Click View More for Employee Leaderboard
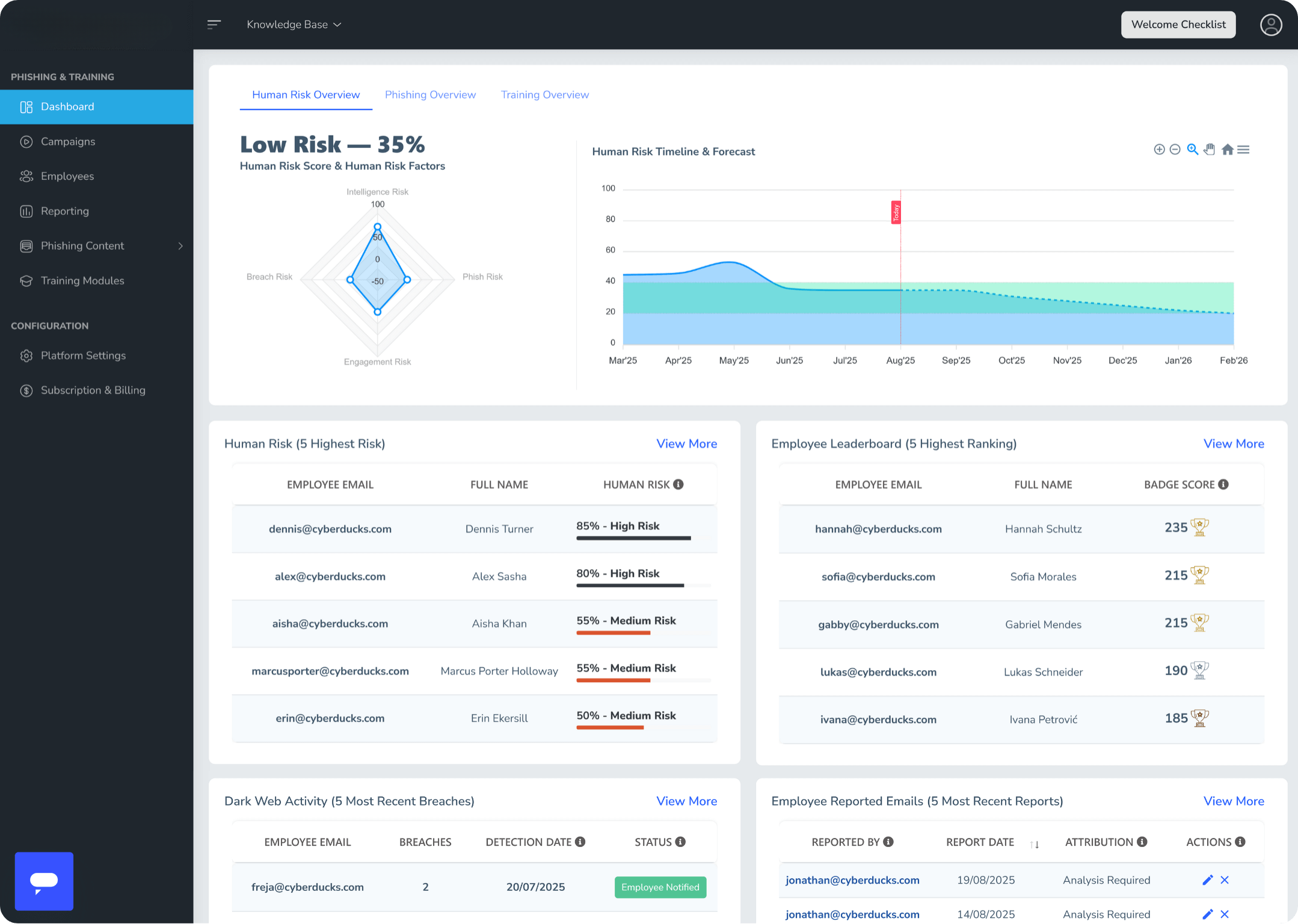This screenshot has width=1298, height=924. click(x=1233, y=443)
